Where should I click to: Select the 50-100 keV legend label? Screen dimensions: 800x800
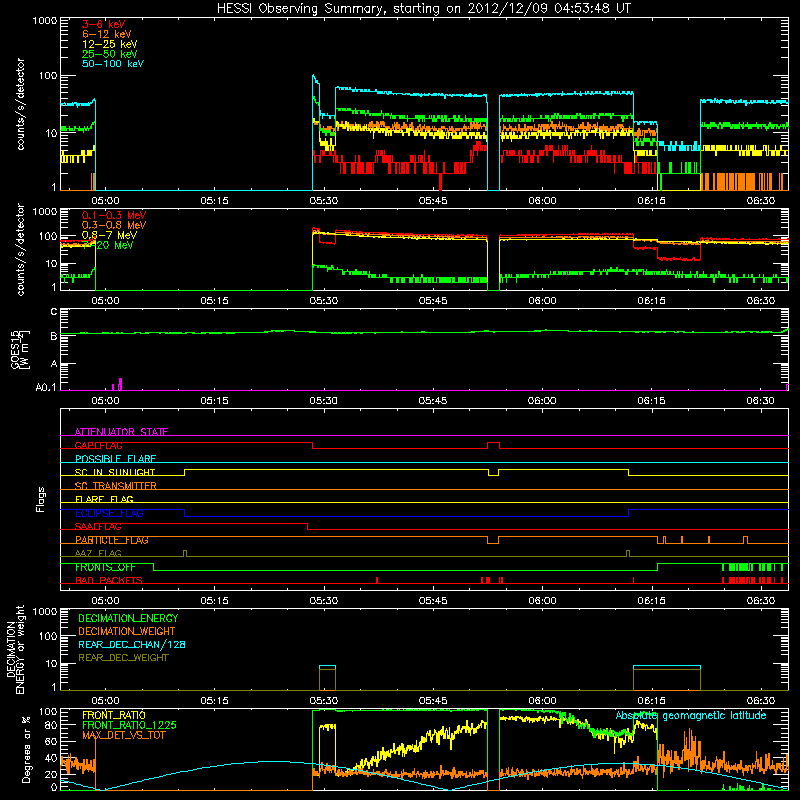(x=113, y=63)
